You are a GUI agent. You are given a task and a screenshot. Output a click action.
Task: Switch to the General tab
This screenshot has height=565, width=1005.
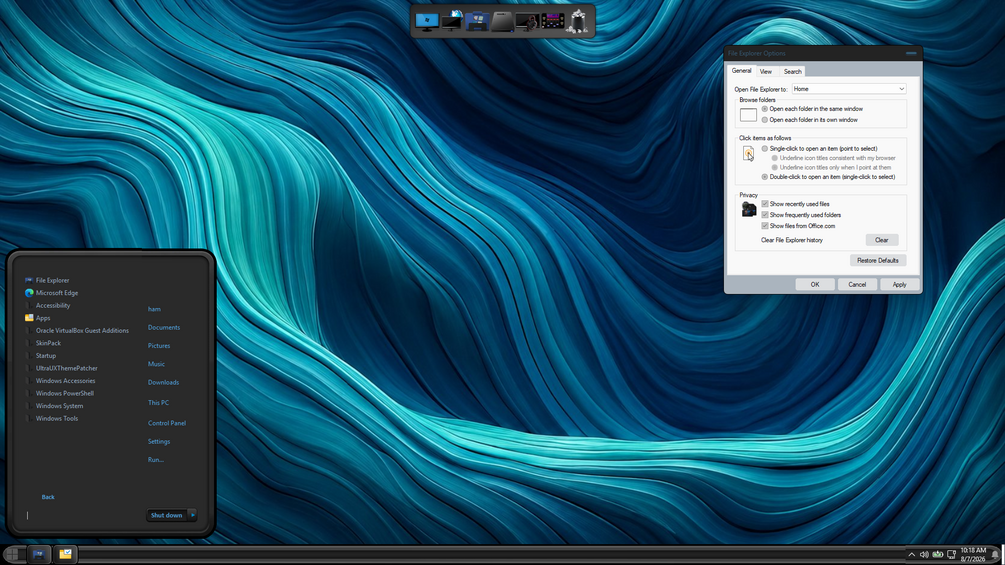742,70
